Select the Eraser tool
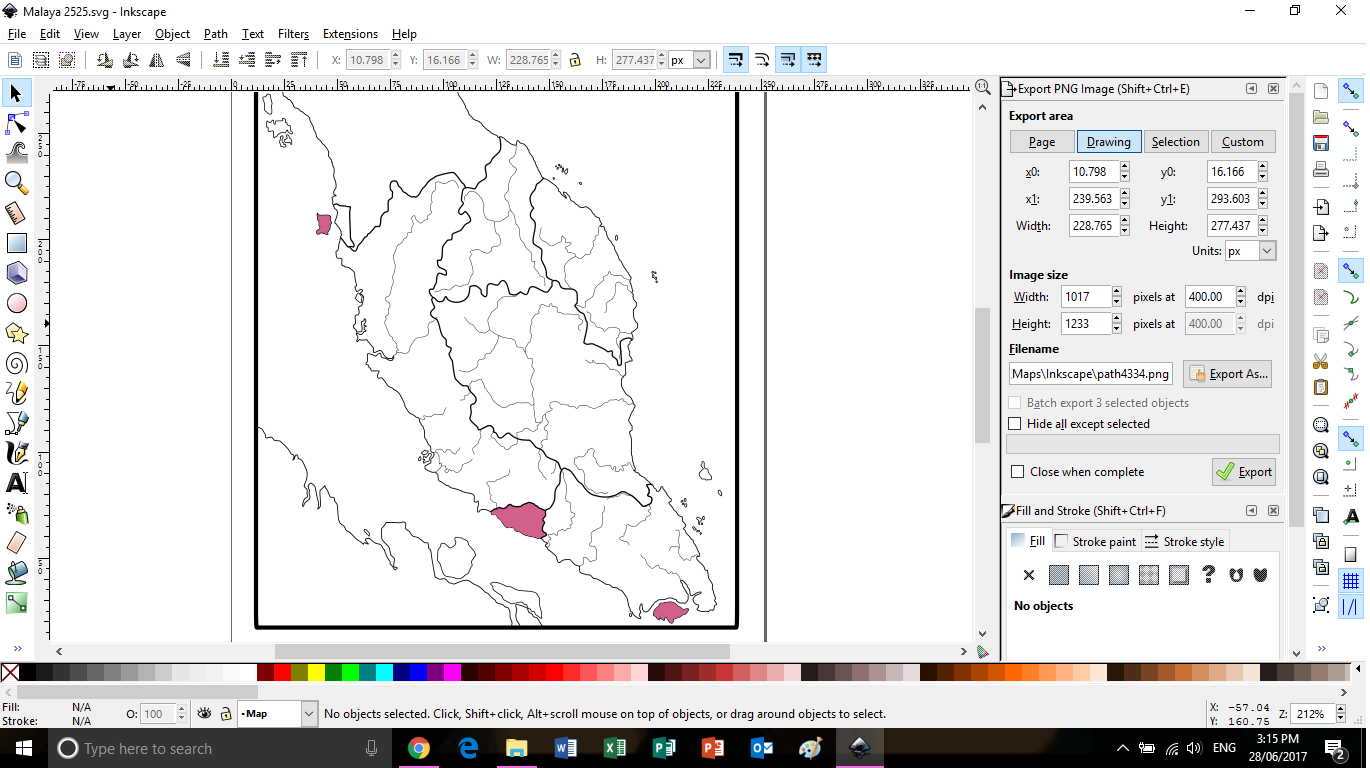1370x768 pixels. click(x=16, y=542)
